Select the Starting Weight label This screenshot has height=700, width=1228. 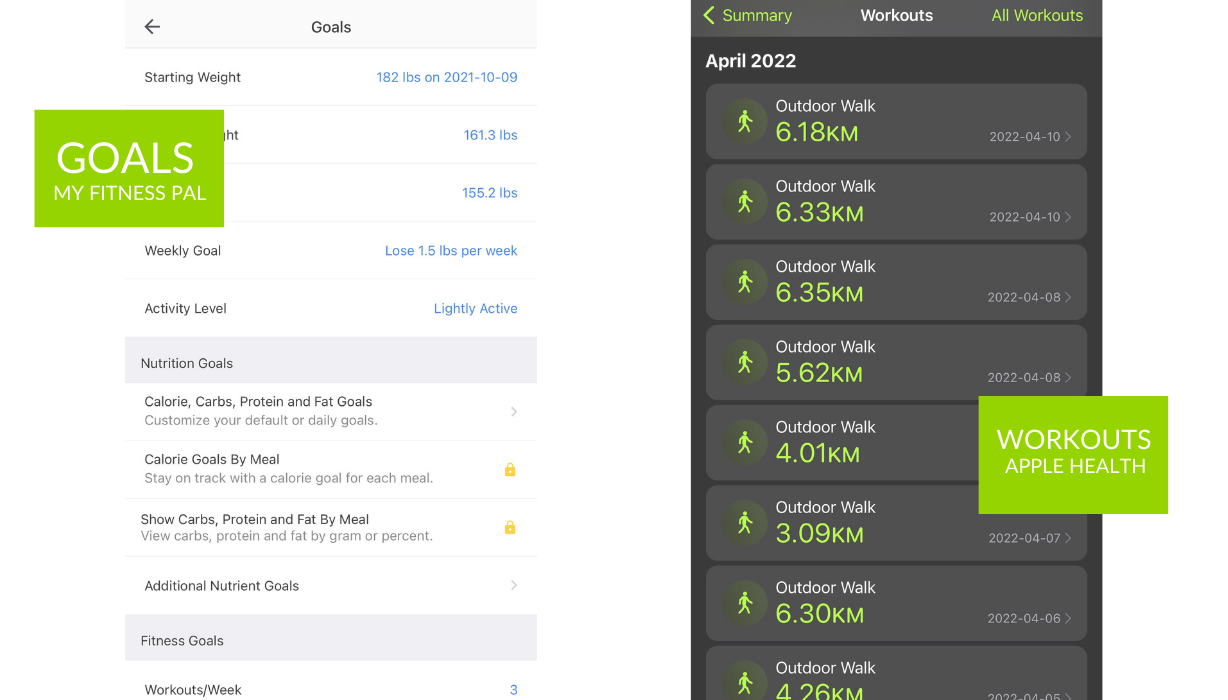[193, 77]
